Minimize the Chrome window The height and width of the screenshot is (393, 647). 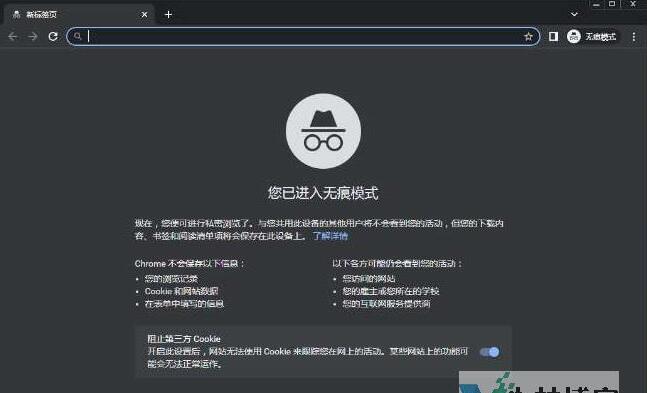pos(596,4)
